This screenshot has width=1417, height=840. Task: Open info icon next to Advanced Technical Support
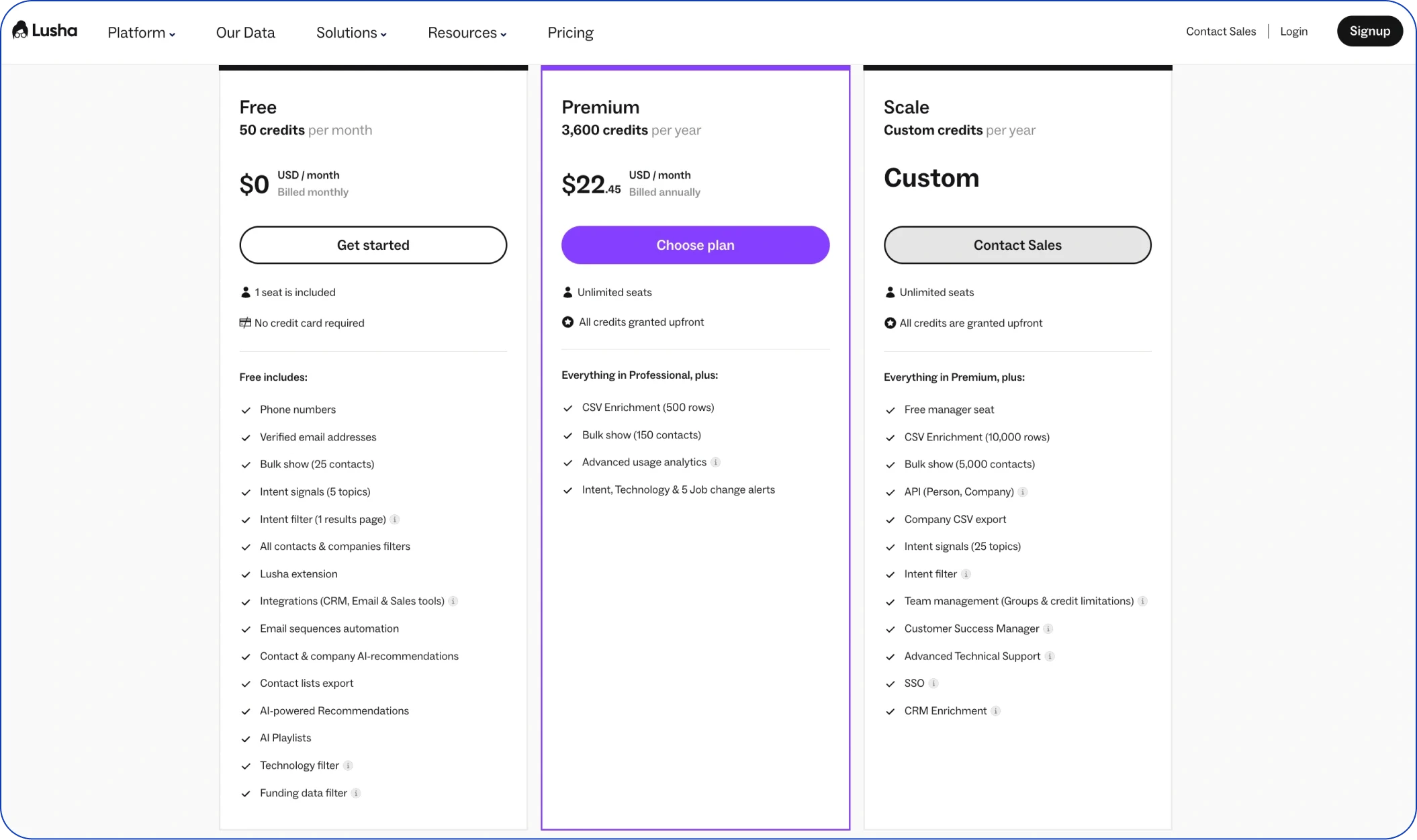(x=1050, y=657)
